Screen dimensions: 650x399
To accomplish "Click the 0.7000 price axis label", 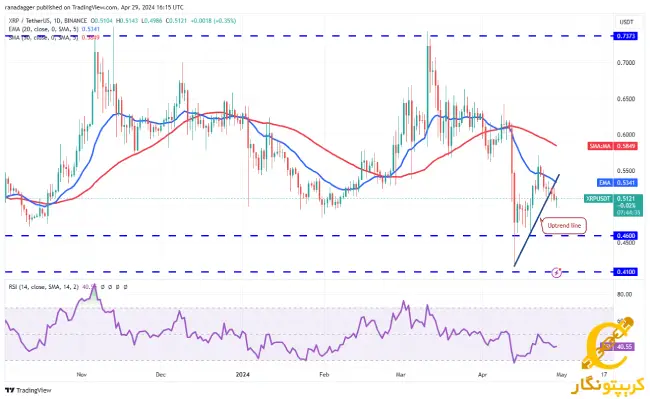I will click(626, 63).
